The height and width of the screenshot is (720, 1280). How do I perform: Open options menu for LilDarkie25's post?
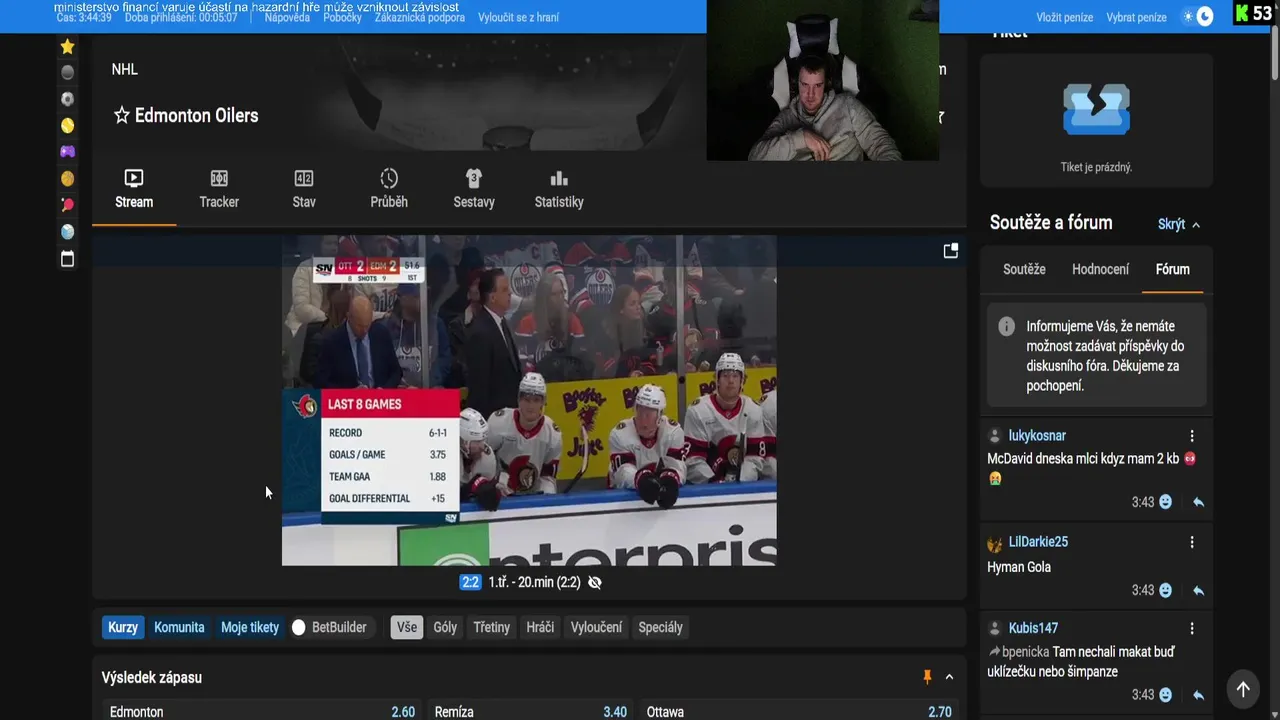[x=1192, y=542]
